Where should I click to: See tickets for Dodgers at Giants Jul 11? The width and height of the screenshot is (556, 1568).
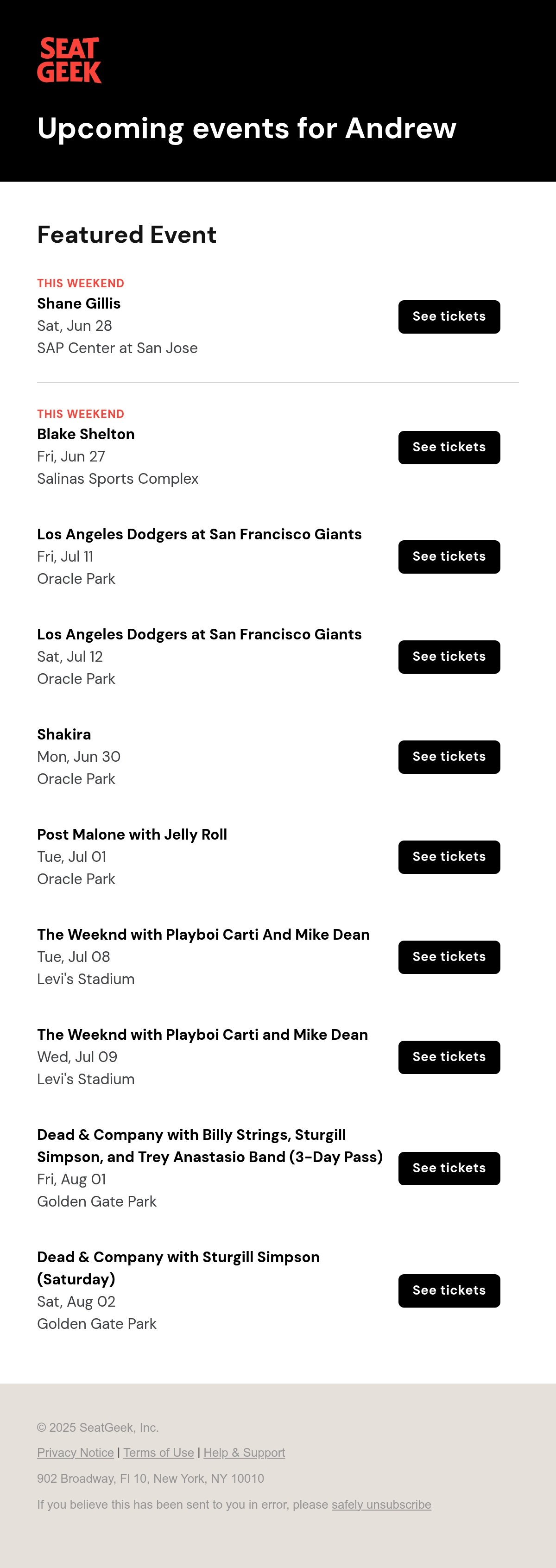pyautogui.click(x=449, y=556)
